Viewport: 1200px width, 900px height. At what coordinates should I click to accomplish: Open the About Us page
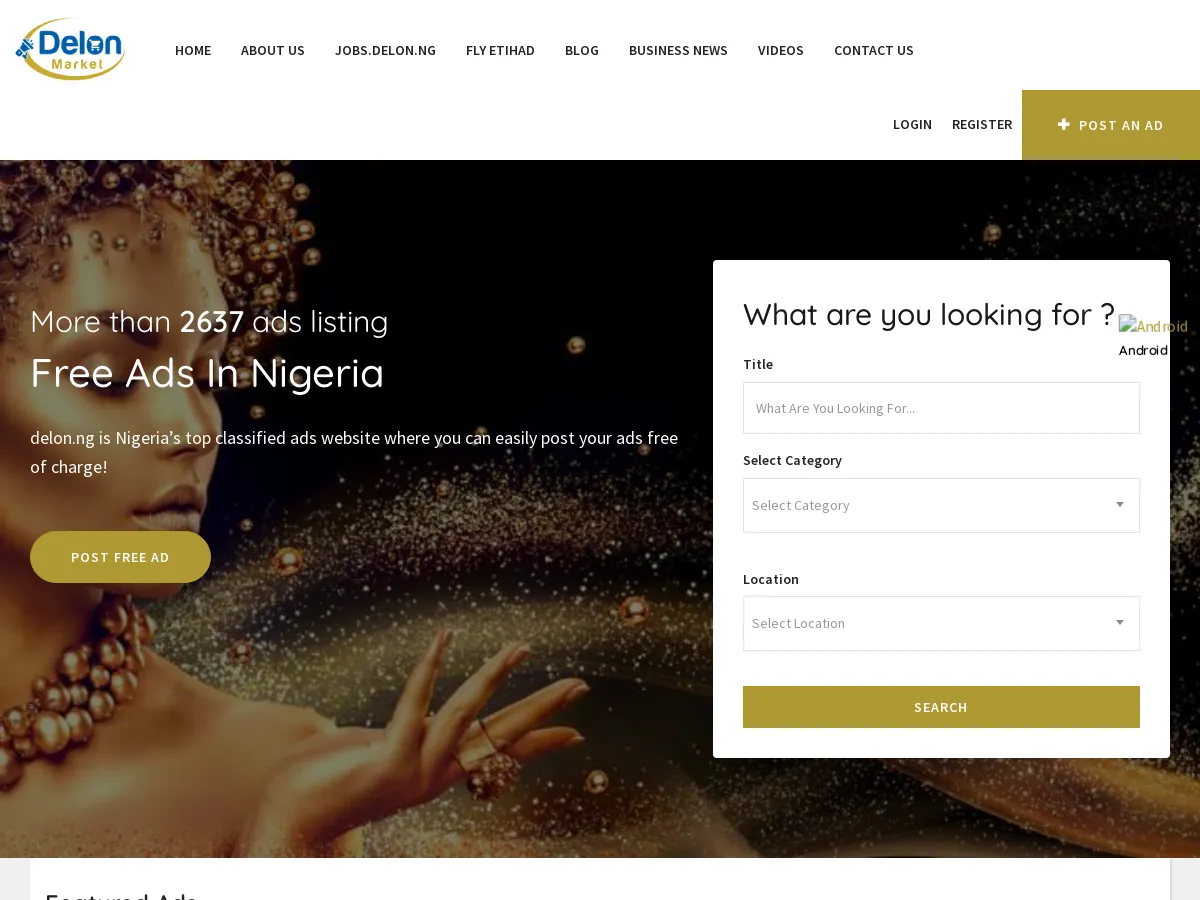(273, 50)
